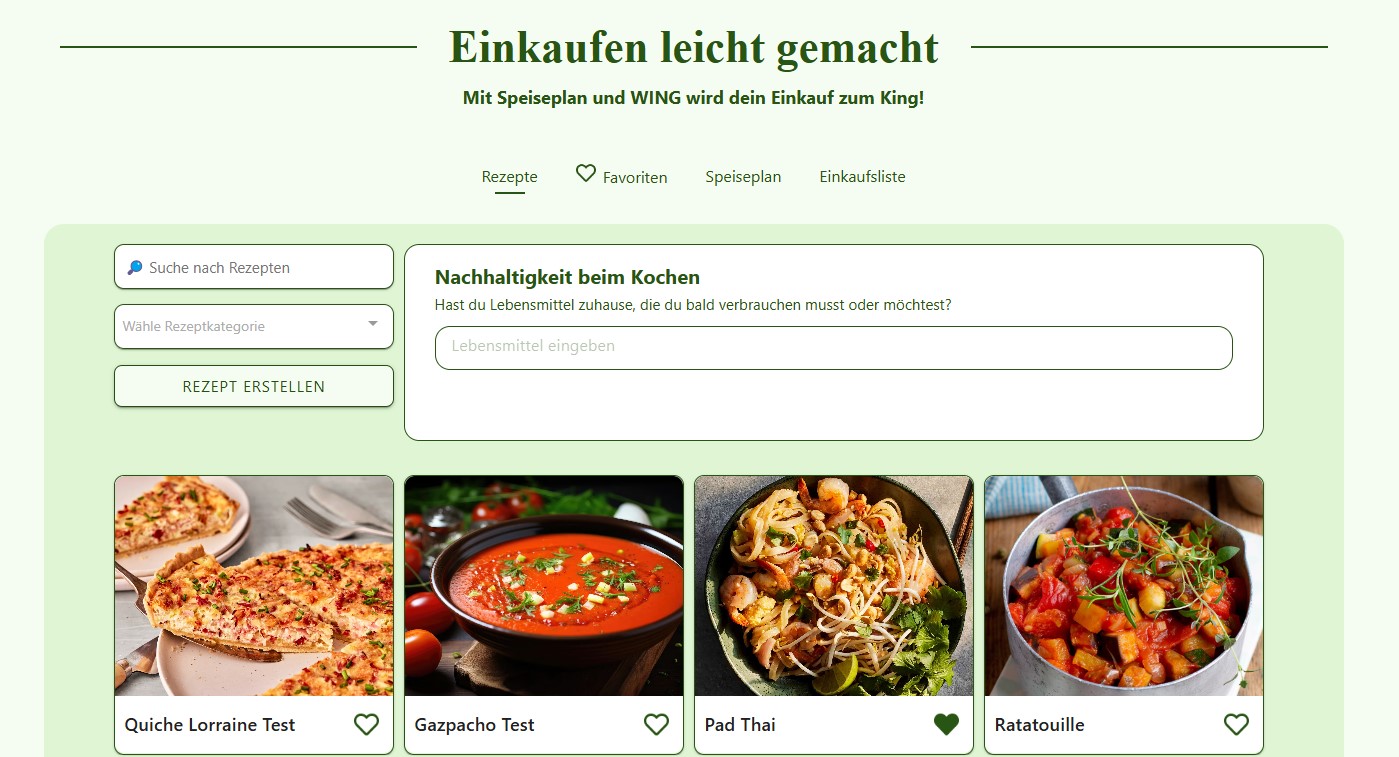Mark Ratatouille as a favorite
Screen dimensions: 1399x757
click(1237, 724)
